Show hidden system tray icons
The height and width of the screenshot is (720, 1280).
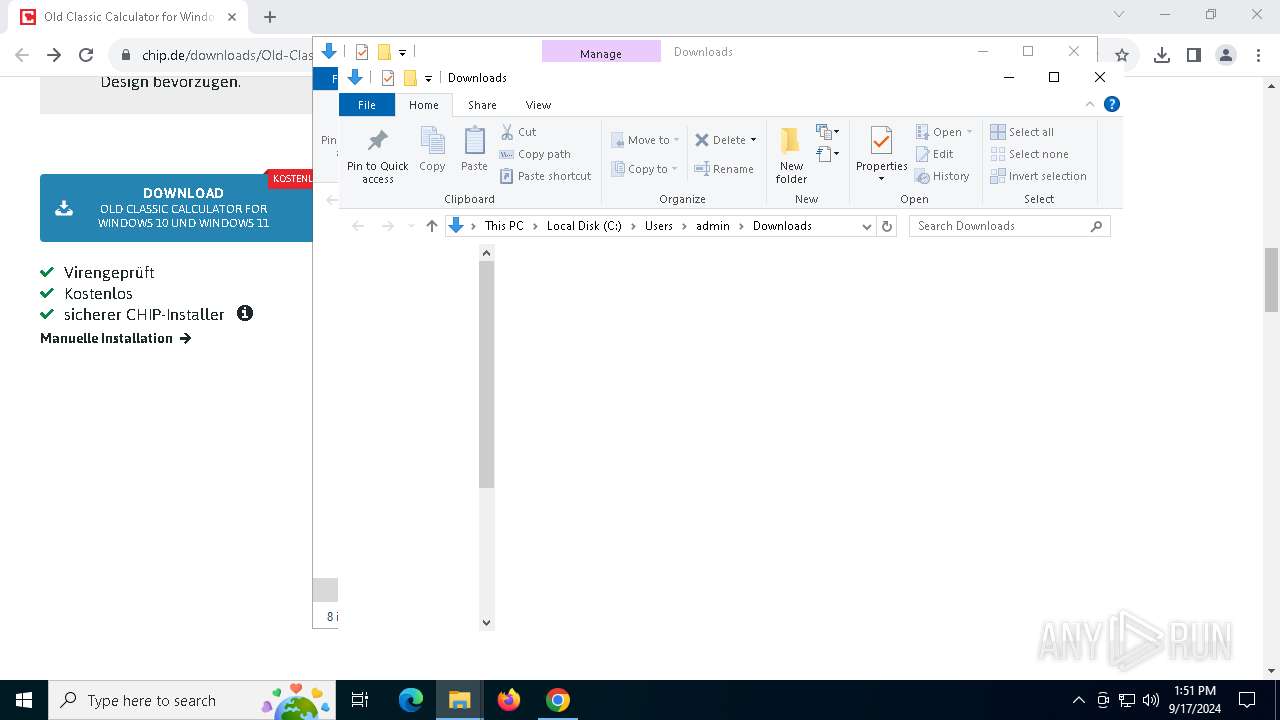point(1078,700)
